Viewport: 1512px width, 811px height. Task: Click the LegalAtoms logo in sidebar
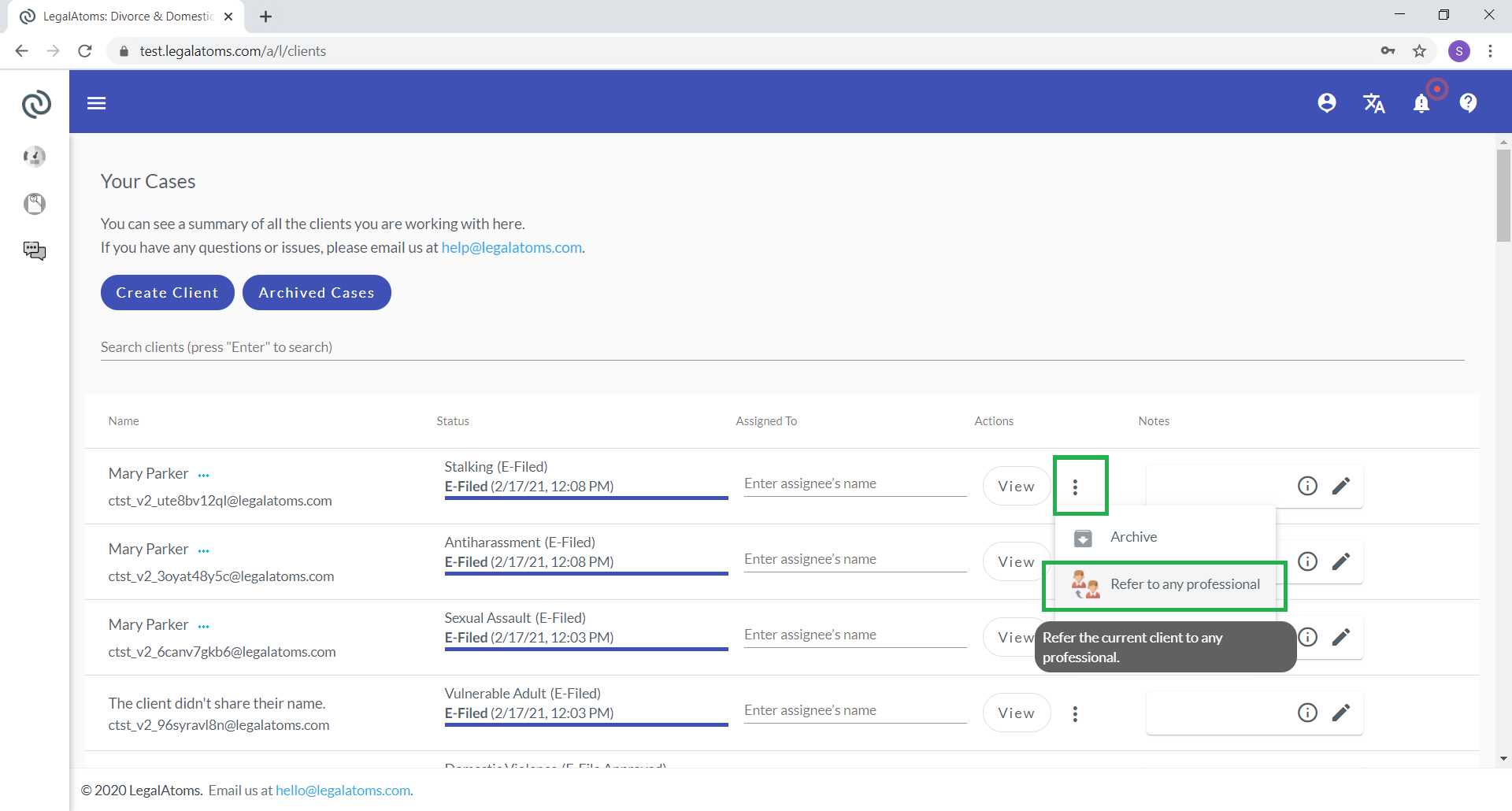point(36,104)
